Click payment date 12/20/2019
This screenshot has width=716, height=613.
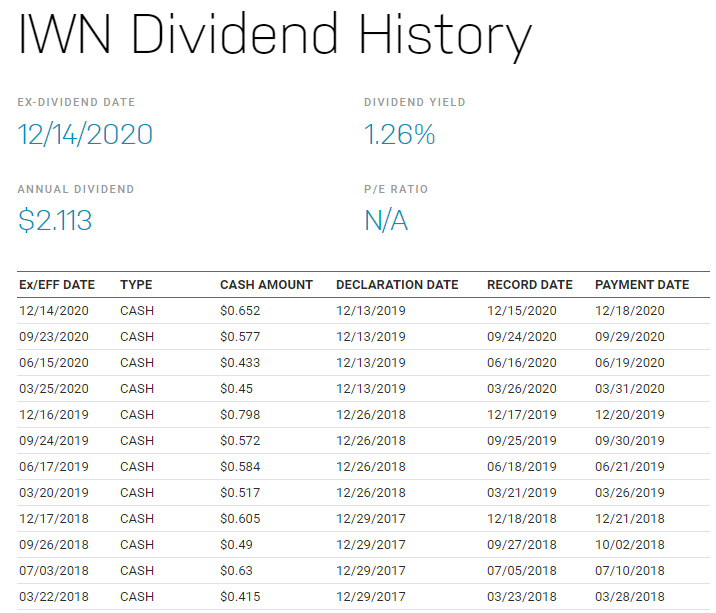coord(630,415)
